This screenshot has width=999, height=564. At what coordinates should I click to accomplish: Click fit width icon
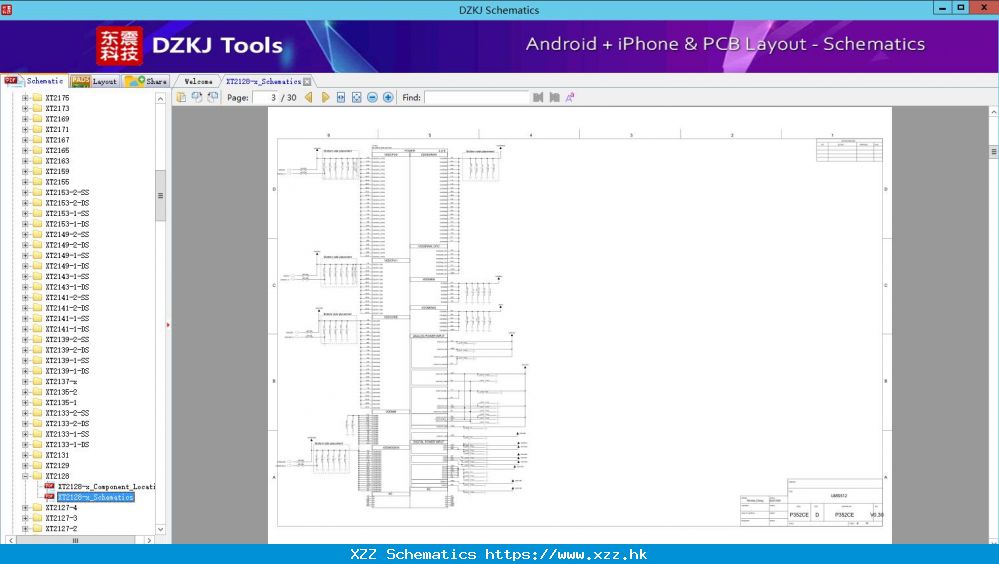(341, 98)
